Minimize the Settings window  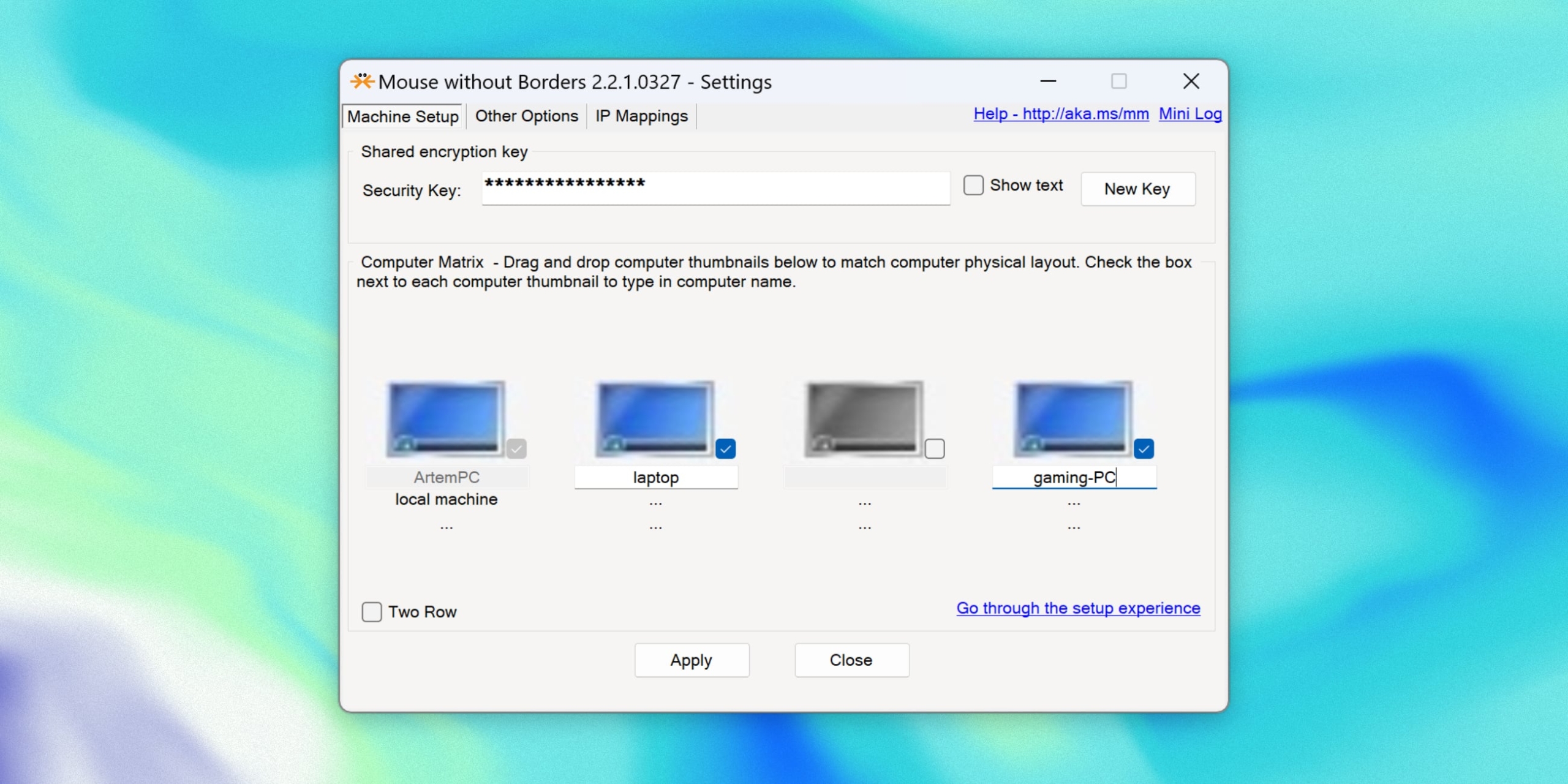coord(1048,81)
